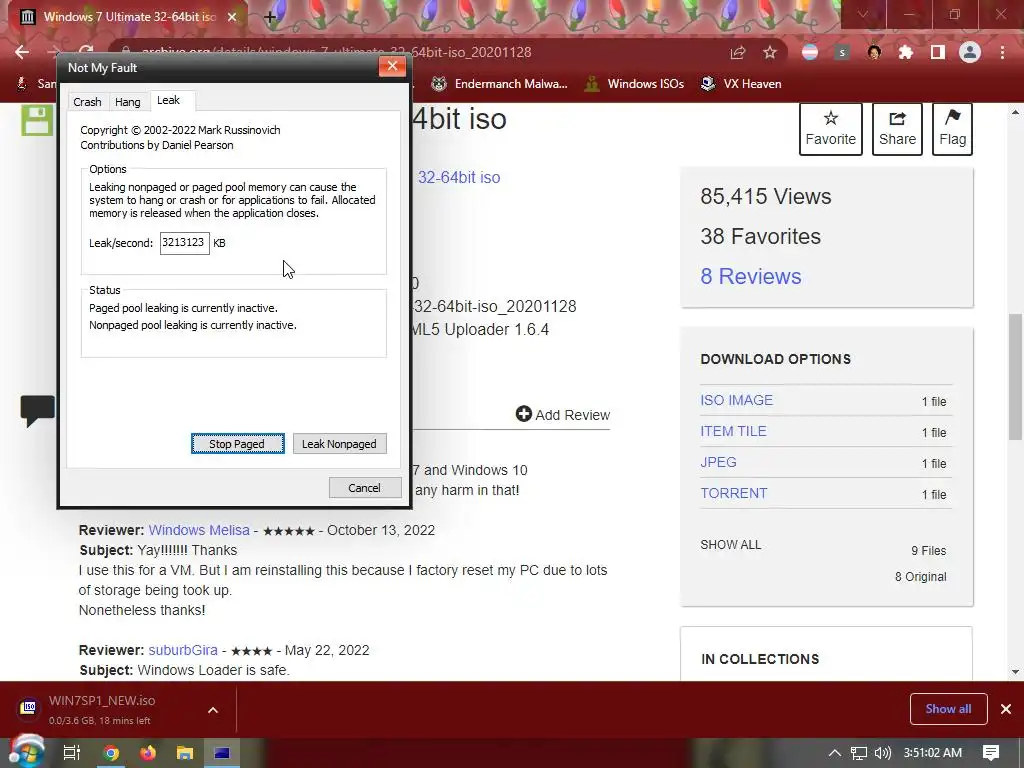1024x768 pixels.
Task: Open the 8 Reviews link
Action: coord(750,276)
